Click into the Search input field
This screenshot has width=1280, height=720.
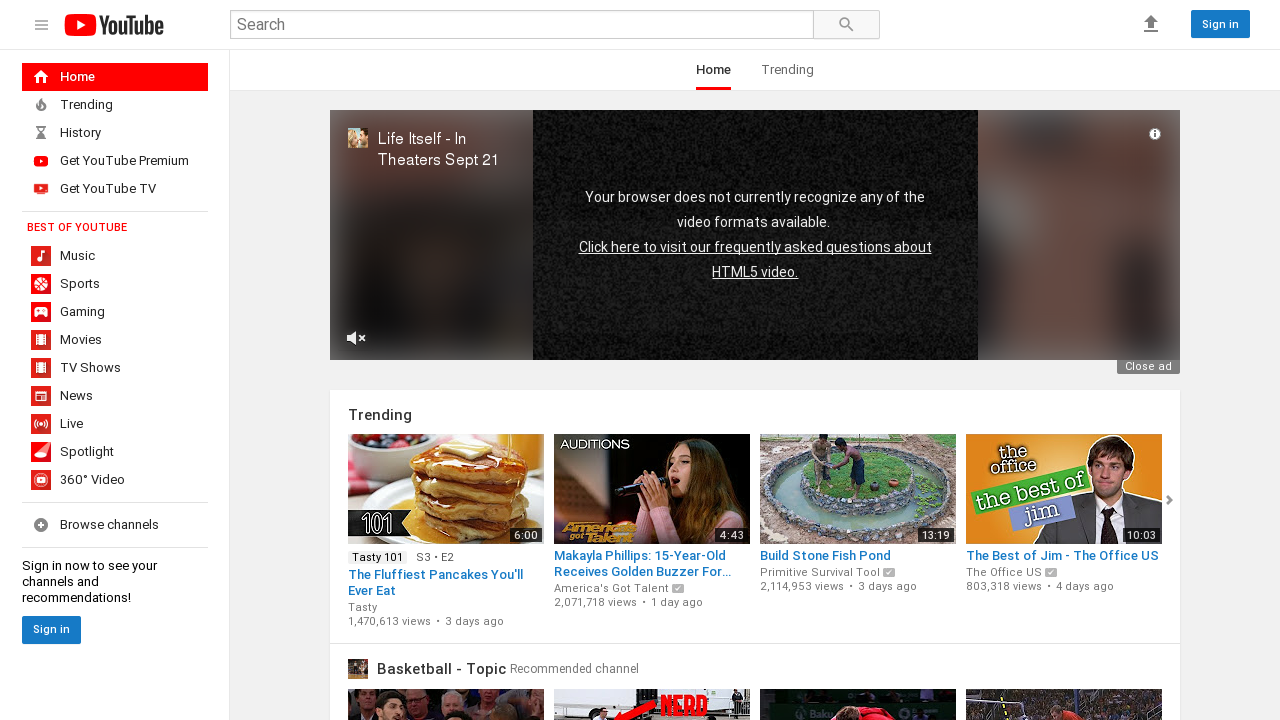522,25
